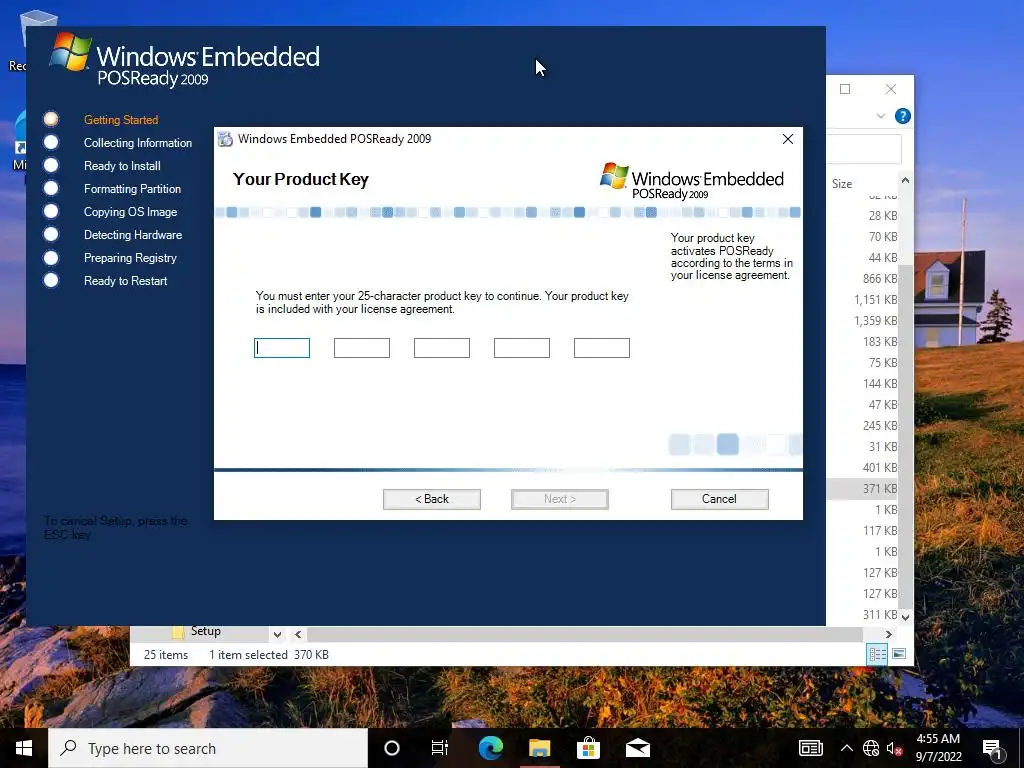Show hidden system tray icons

(846, 748)
